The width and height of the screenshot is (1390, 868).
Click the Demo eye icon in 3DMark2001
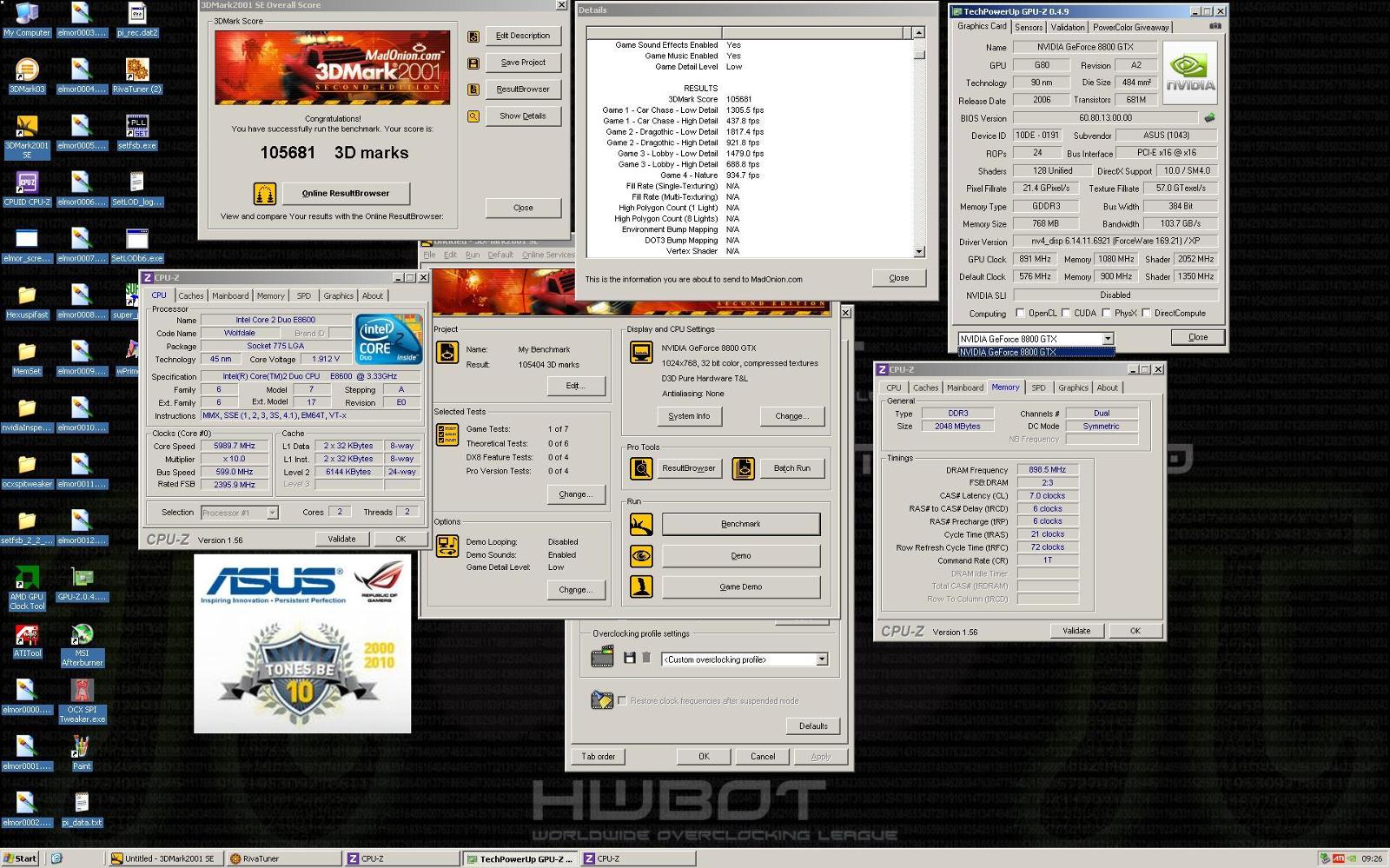coord(641,555)
